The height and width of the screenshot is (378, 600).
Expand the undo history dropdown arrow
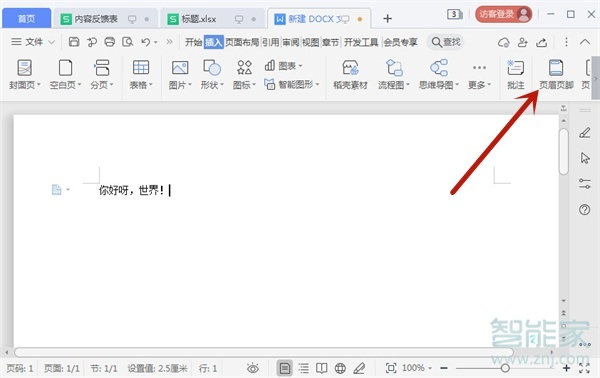[155, 42]
